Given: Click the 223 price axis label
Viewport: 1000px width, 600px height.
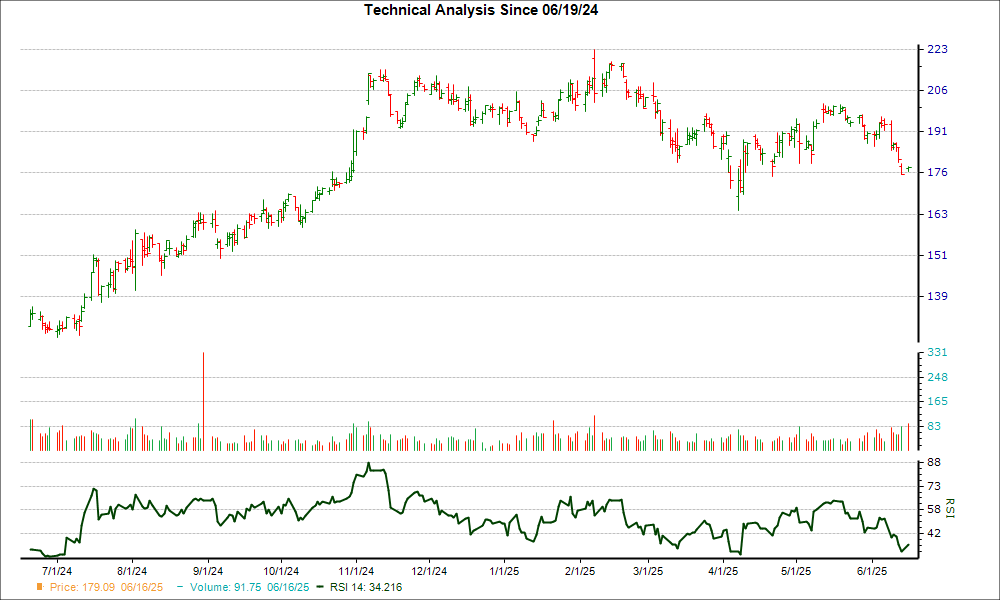Looking at the screenshot, I should click(937, 49).
